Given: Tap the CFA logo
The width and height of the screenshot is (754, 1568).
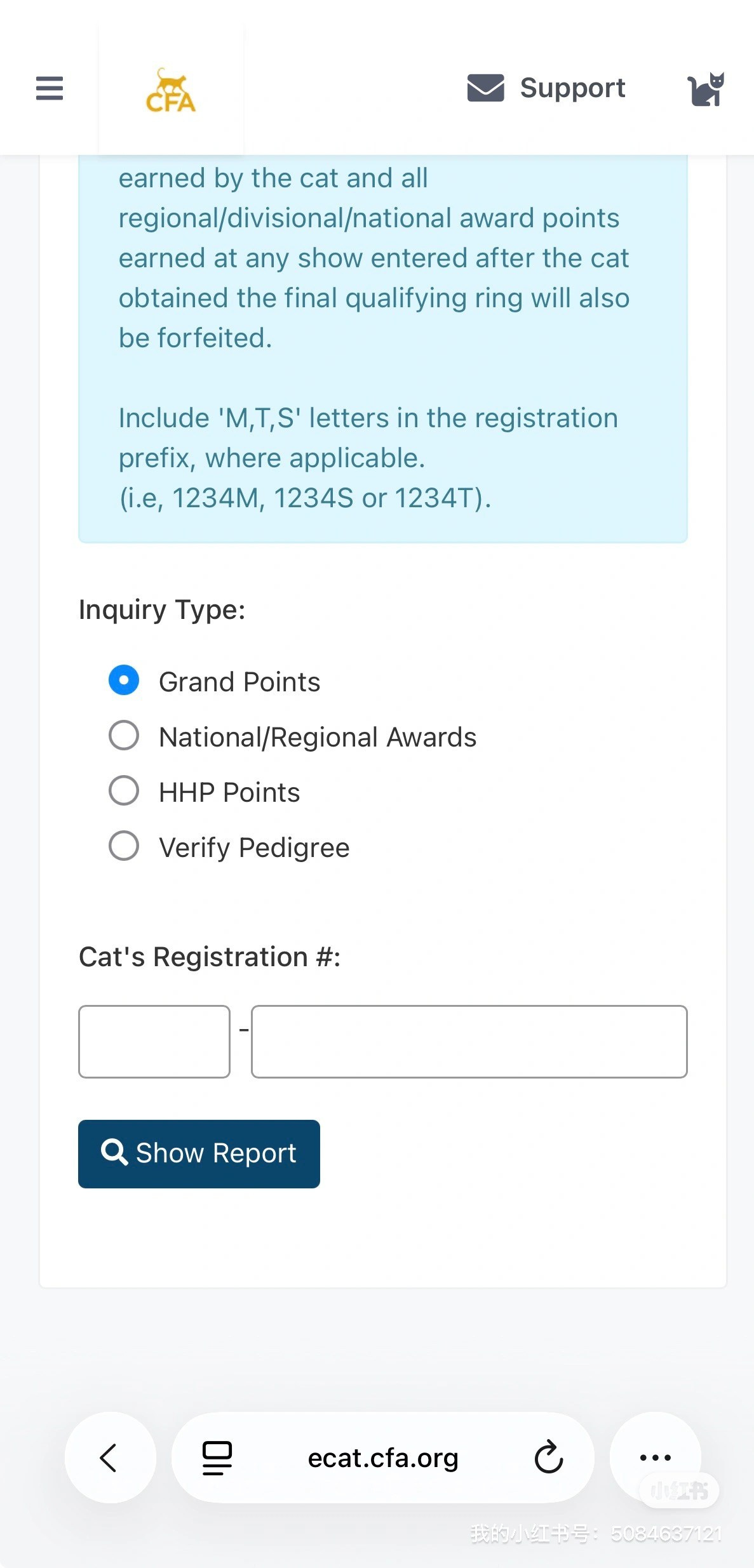Looking at the screenshot, I should click(x=171, y=91).
